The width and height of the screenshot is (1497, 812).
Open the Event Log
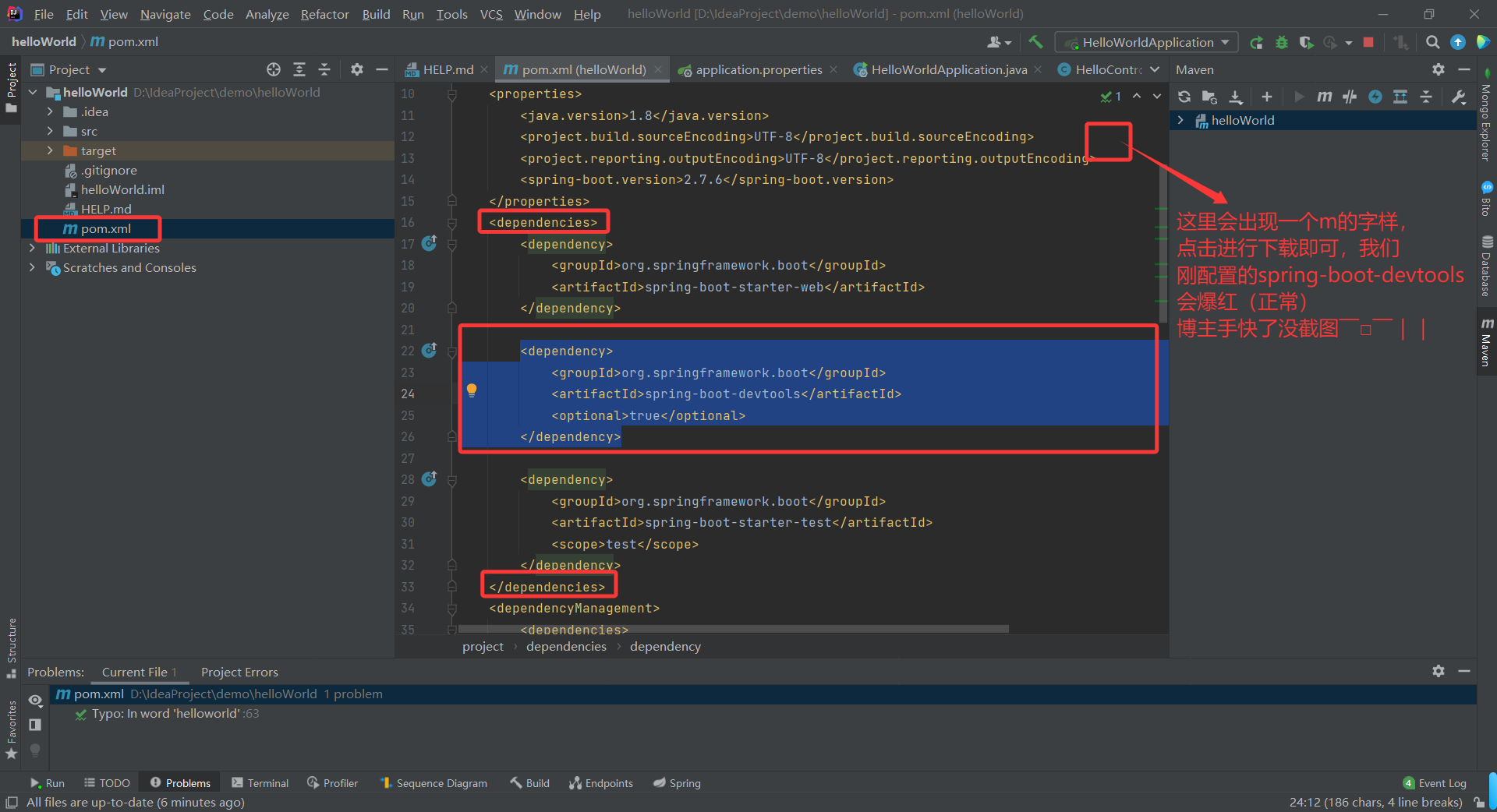click(x=1435, y=783)
